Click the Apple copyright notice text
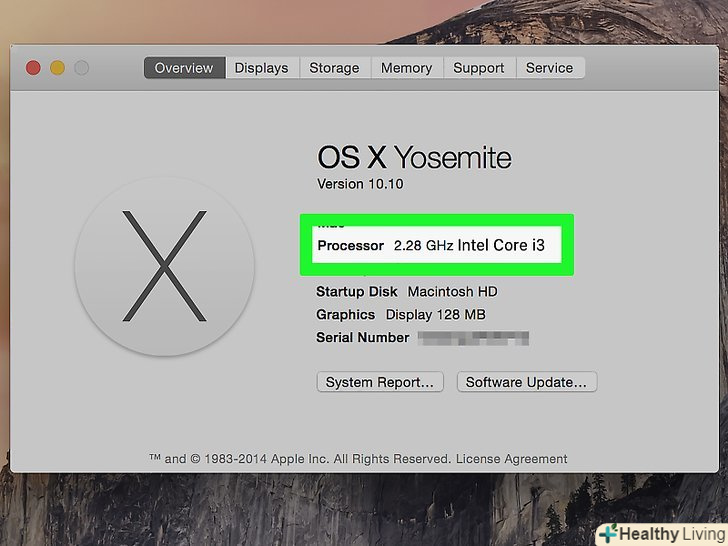The height and width of the screenshot is (546, 728). click(x=300, y=459)
